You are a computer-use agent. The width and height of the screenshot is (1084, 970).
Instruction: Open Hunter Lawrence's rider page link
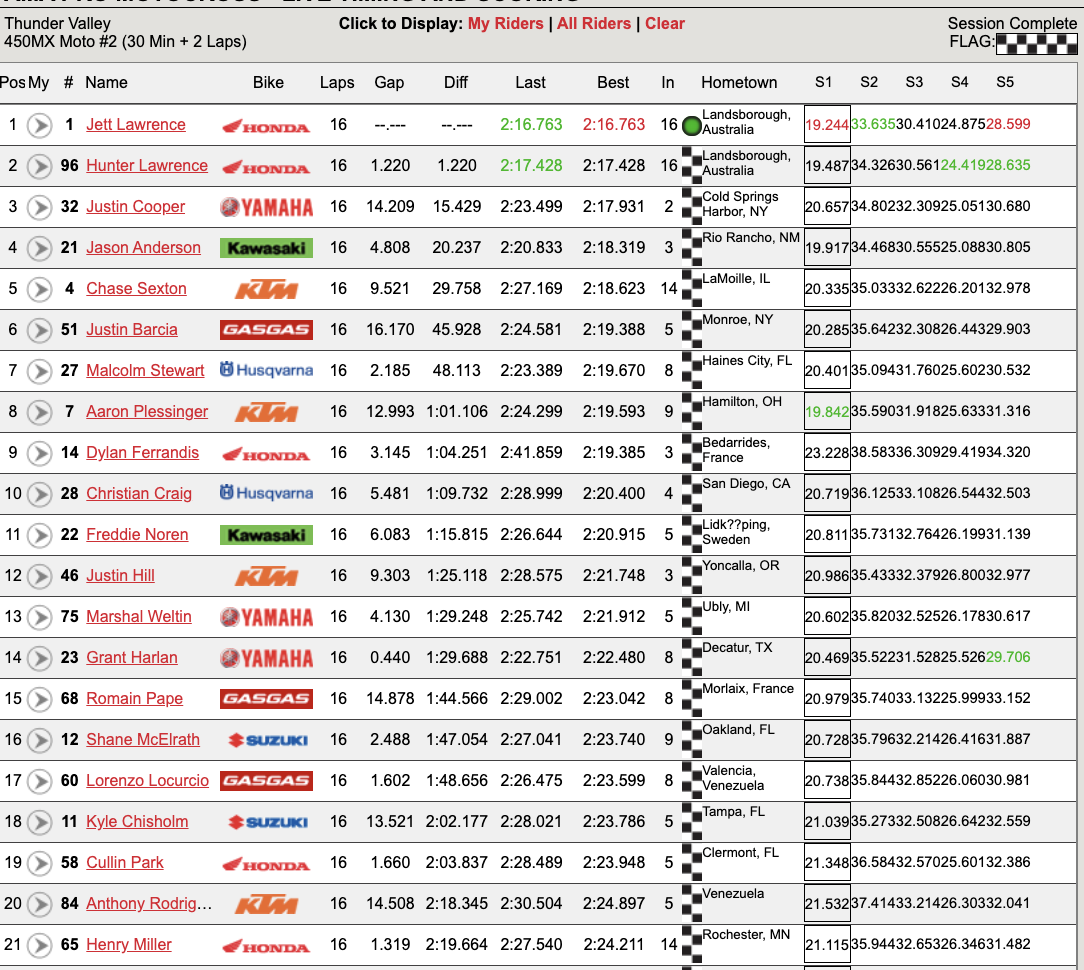(146, 165)
